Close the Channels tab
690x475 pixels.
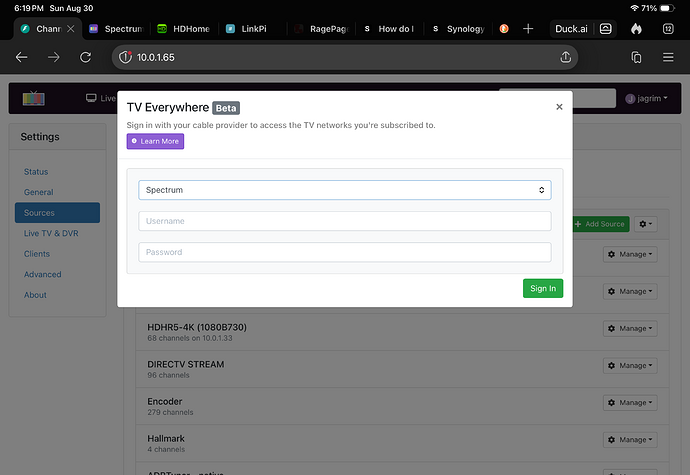click(70, 29)
